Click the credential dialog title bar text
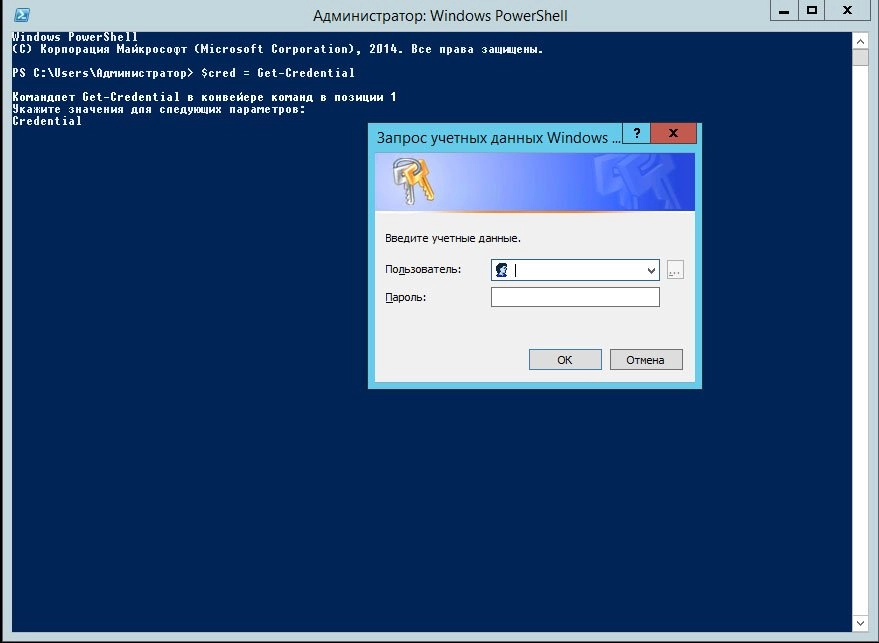879x643 pixels. tap(492, 137)
